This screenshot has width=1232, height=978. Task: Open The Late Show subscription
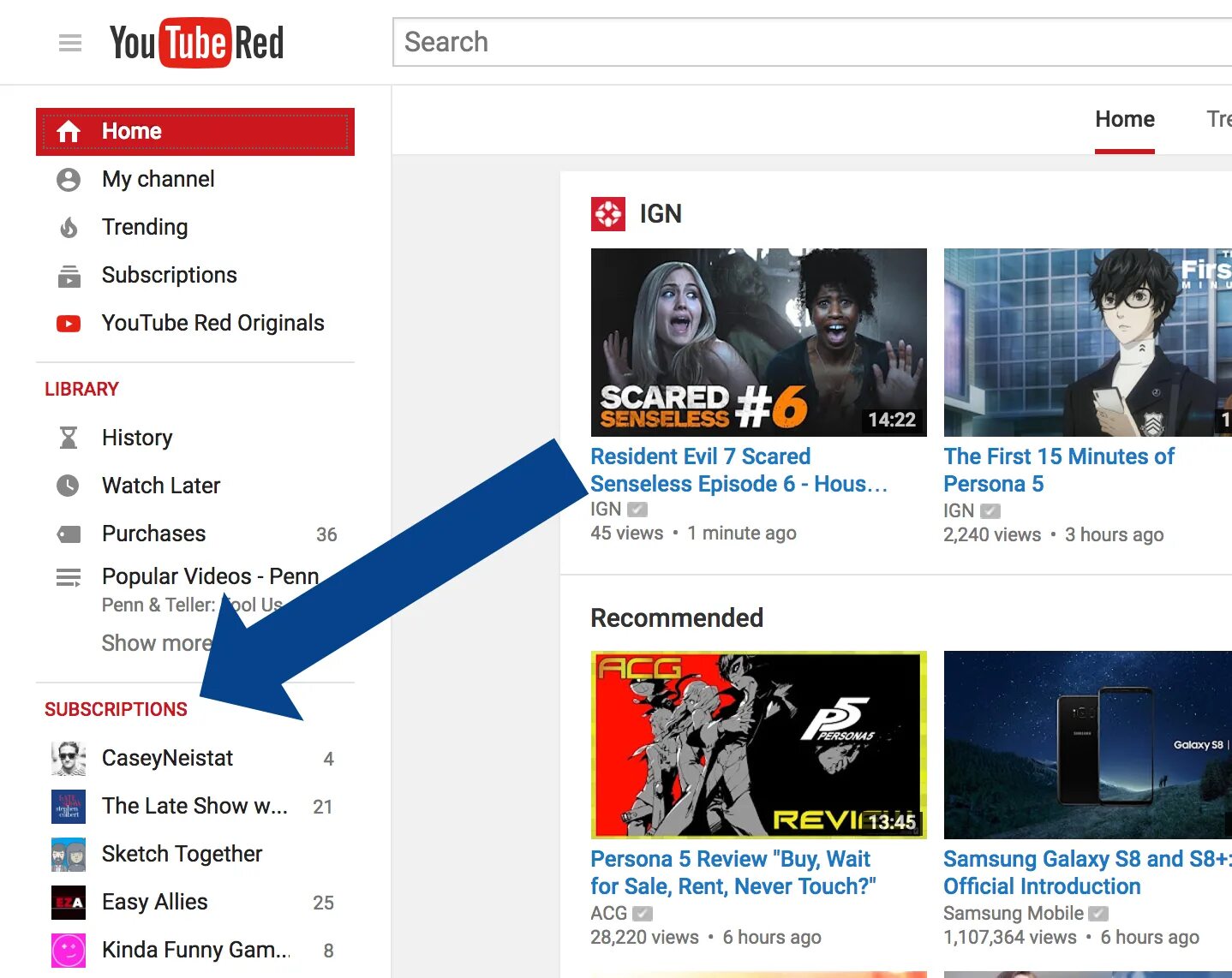point(195,807)
